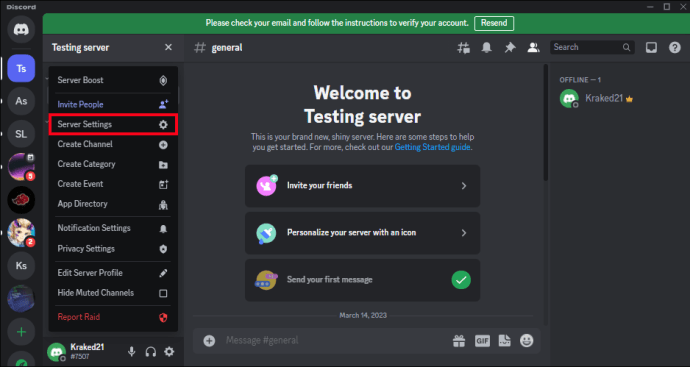Open the GIF picker
This screenshot has height=367, width=690.
pyautogui.click(x=482, y=341)
